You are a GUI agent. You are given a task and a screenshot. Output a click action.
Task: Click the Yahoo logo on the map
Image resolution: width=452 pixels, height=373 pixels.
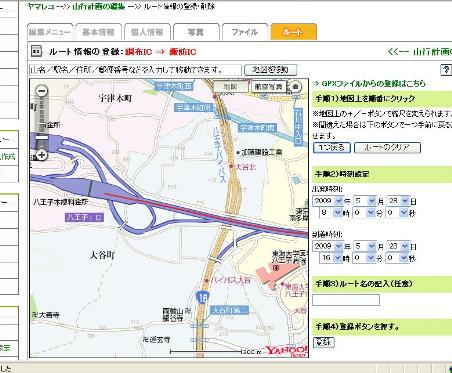[286, 351]
